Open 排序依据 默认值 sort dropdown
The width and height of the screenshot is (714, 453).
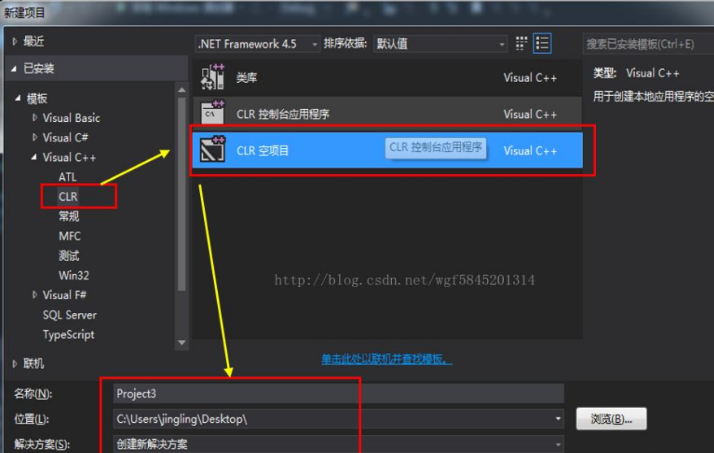point(440,44)
